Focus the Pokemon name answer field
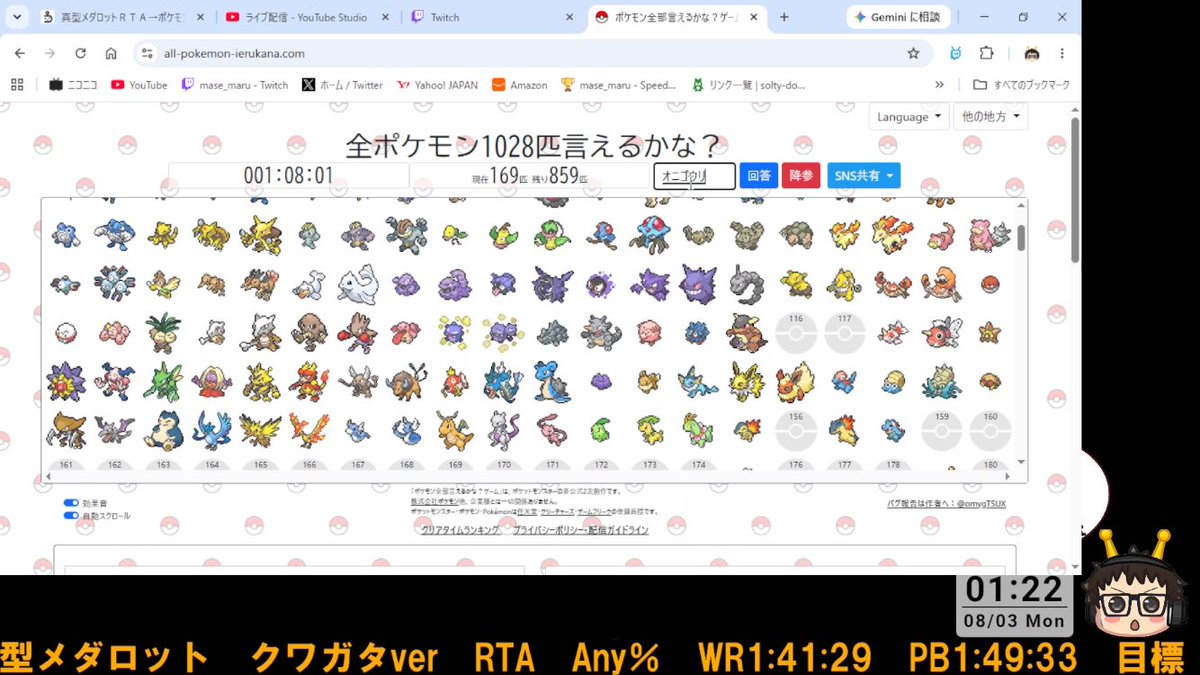This screenshot has height=675, width=1200. coord(694,176)
